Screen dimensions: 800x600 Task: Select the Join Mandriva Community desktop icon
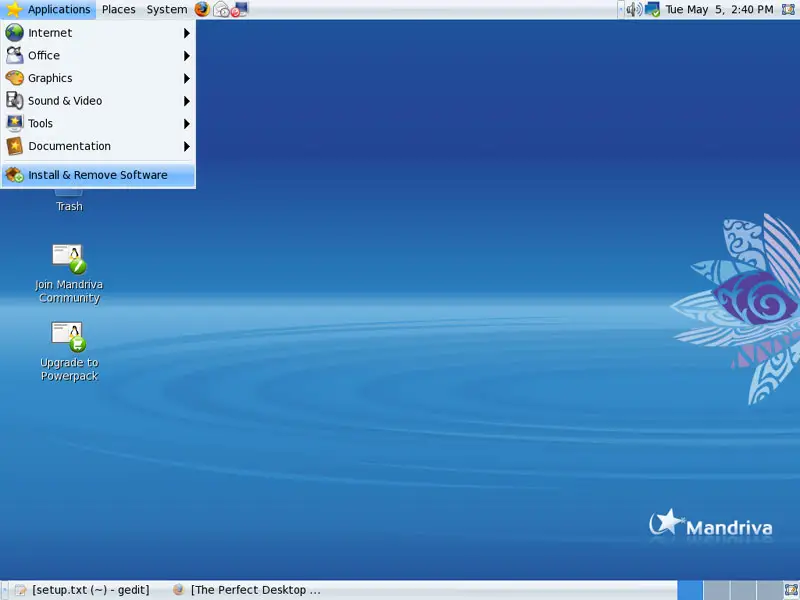click(x=69, y=259)
